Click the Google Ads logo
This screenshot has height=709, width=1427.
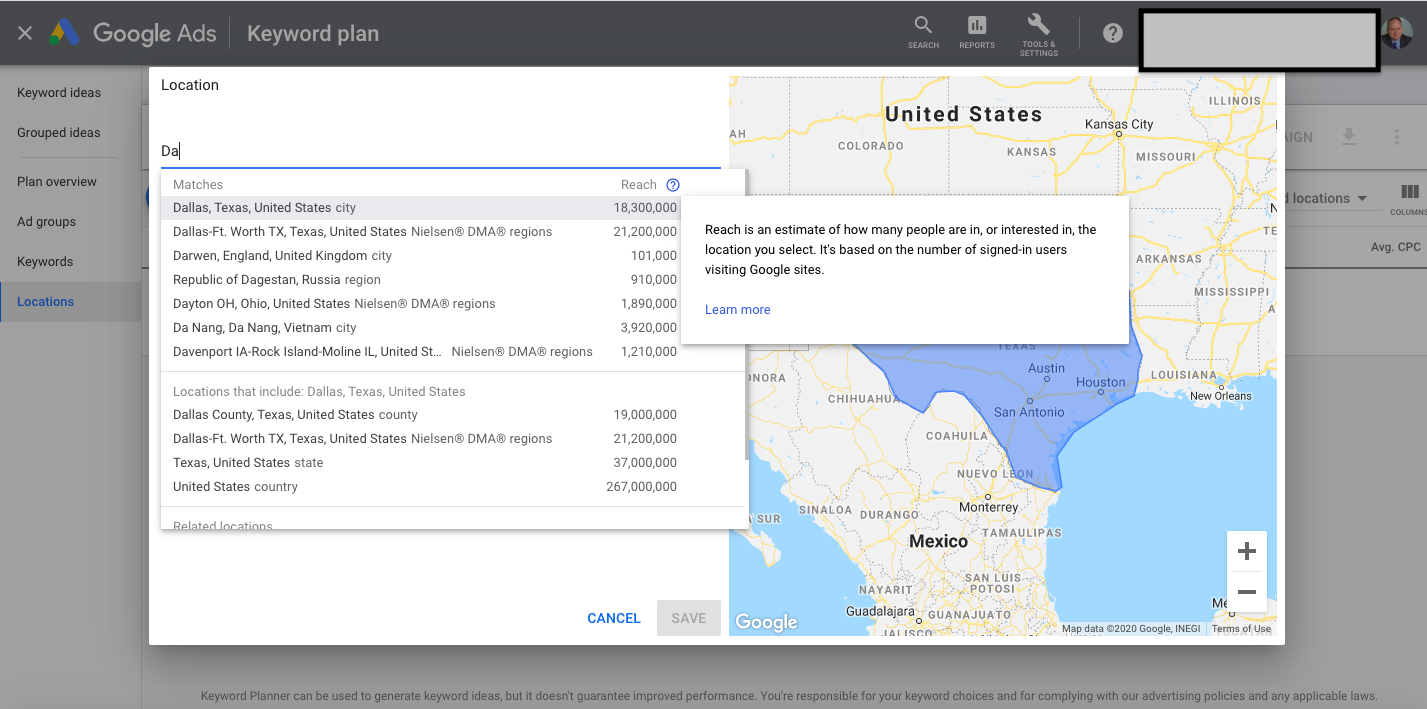(x=134, y=33)
